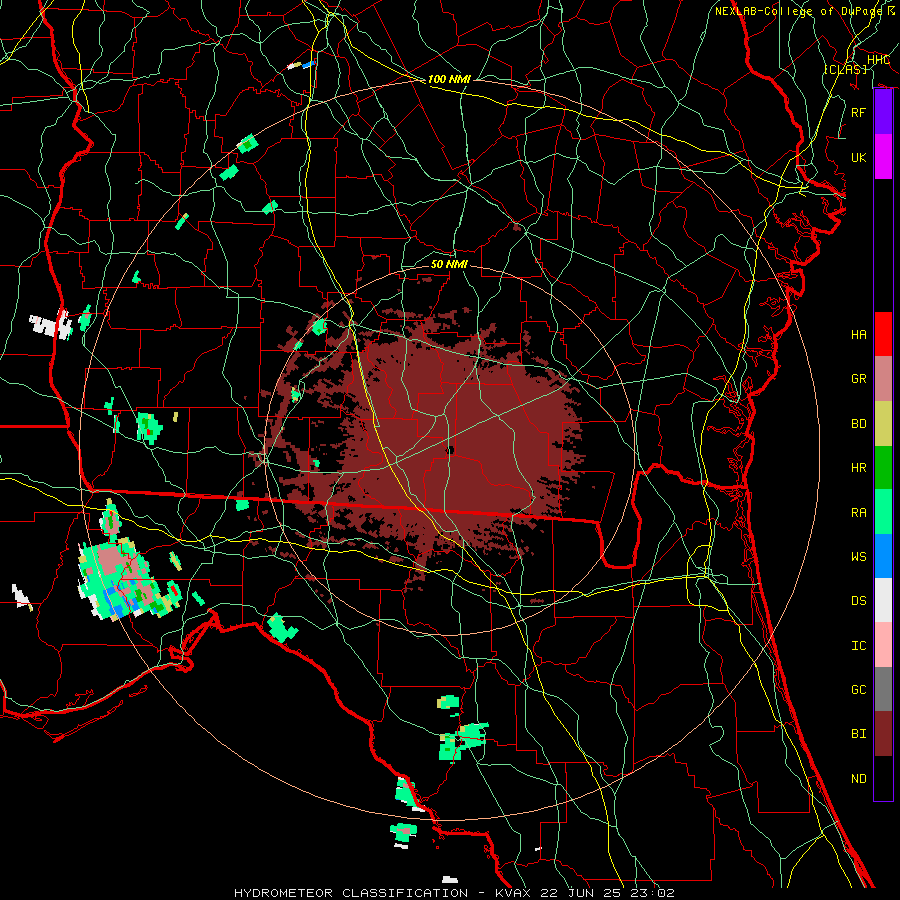Screen dimensions: 900x900
Task: Click the radar site dot inside biological echo
Action: 451,450
